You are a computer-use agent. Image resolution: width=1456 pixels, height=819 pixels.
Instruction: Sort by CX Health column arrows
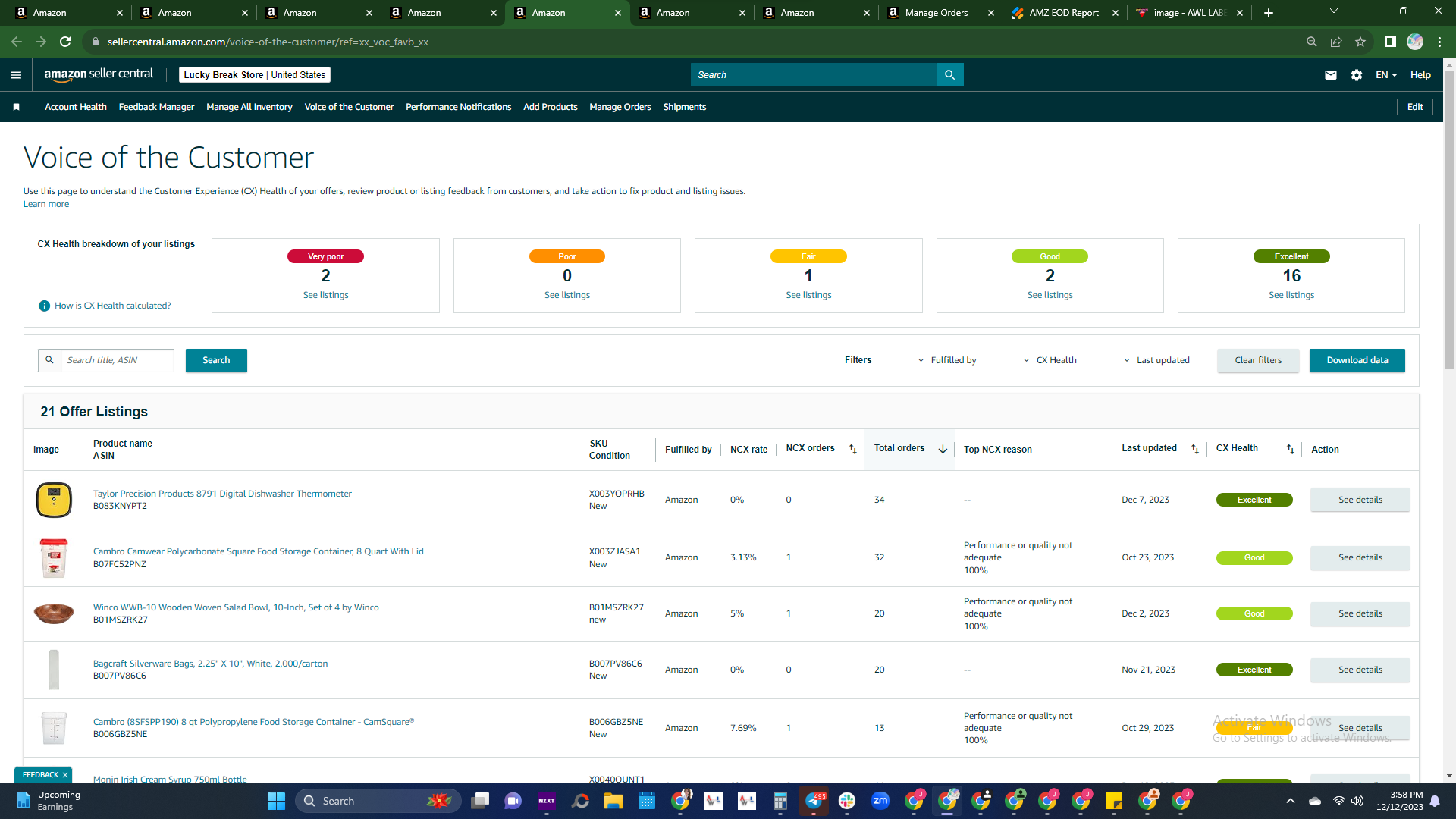point(1291,450)
